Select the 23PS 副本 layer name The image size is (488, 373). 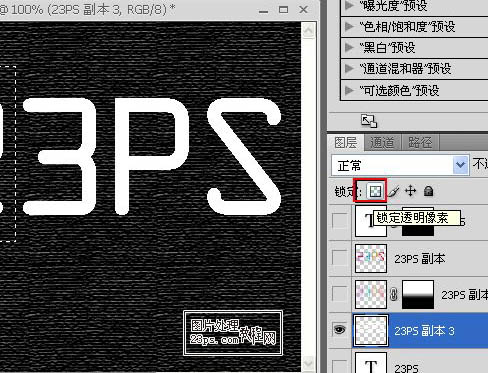(x=420, y=259)
